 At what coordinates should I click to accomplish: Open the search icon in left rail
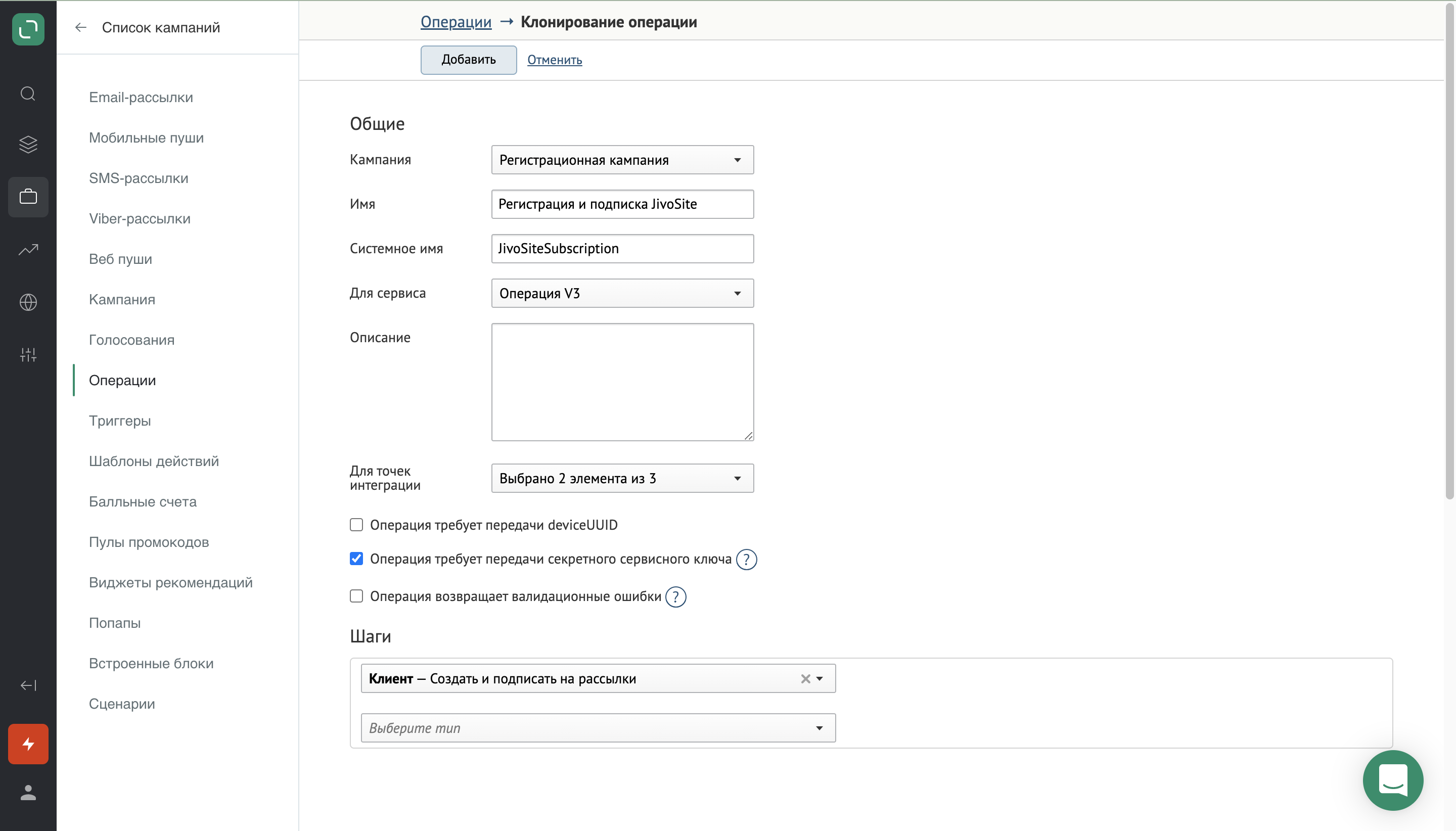click(x=28, y=94)
